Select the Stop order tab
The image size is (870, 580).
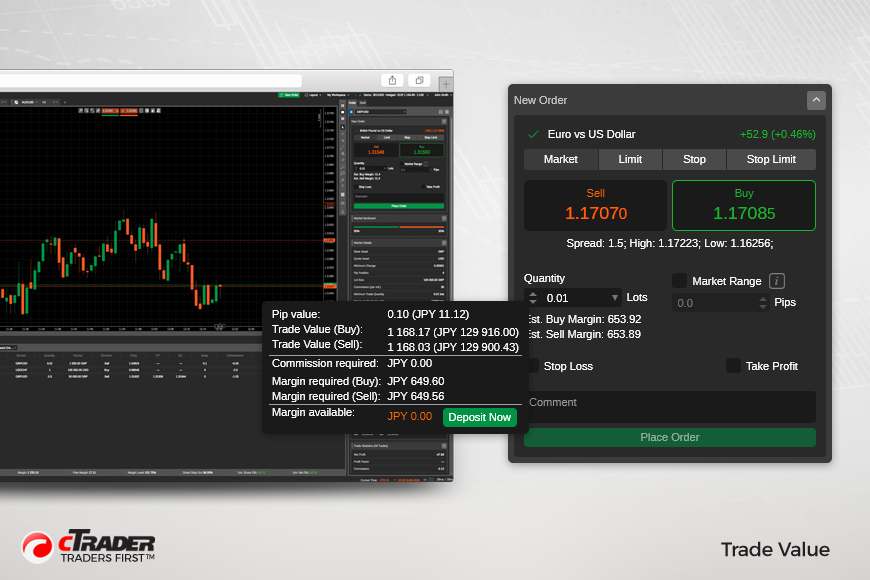tap(694, 159)
